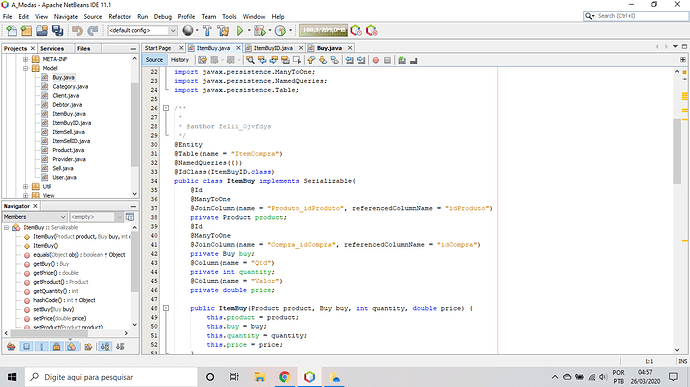
Task: Open the Members dropdown in Navigator
Action: 35,217
